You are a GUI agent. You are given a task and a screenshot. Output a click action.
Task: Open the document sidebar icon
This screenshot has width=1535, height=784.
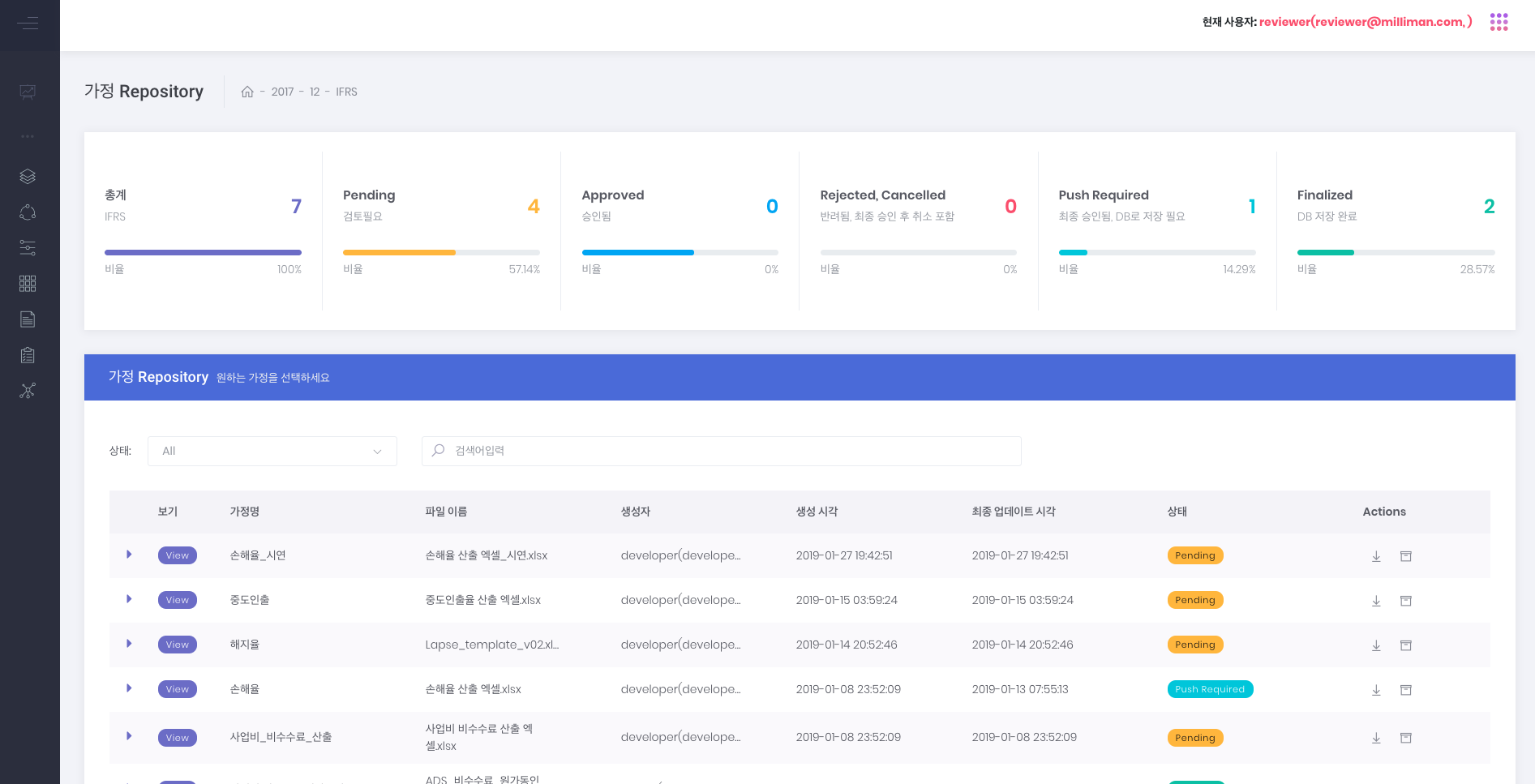(28, 319)
